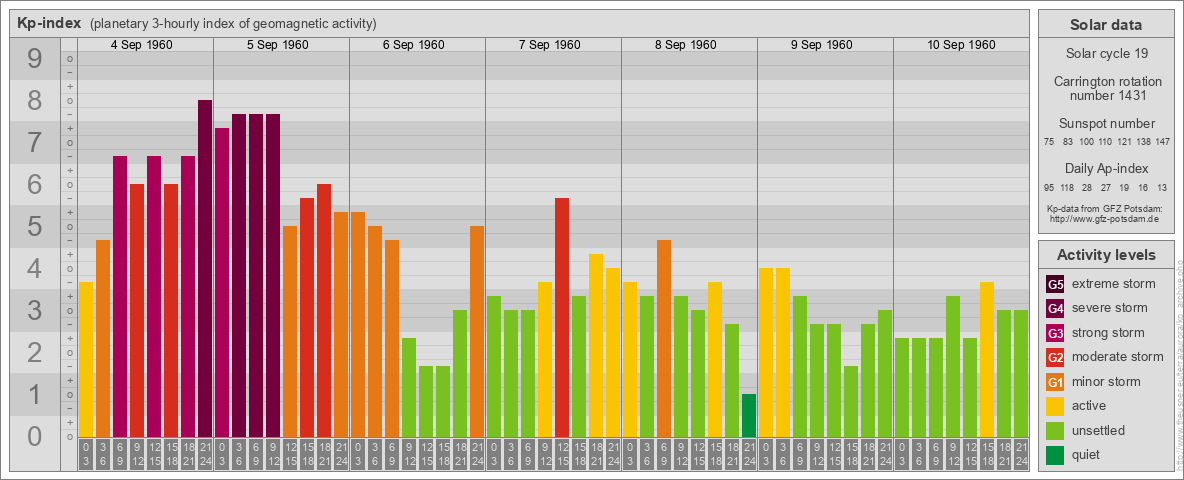This screenshot has height=480, width=1184.
Task: Click the orange bar for 4 Sep 3-6
Action: (x=103, y=338)
